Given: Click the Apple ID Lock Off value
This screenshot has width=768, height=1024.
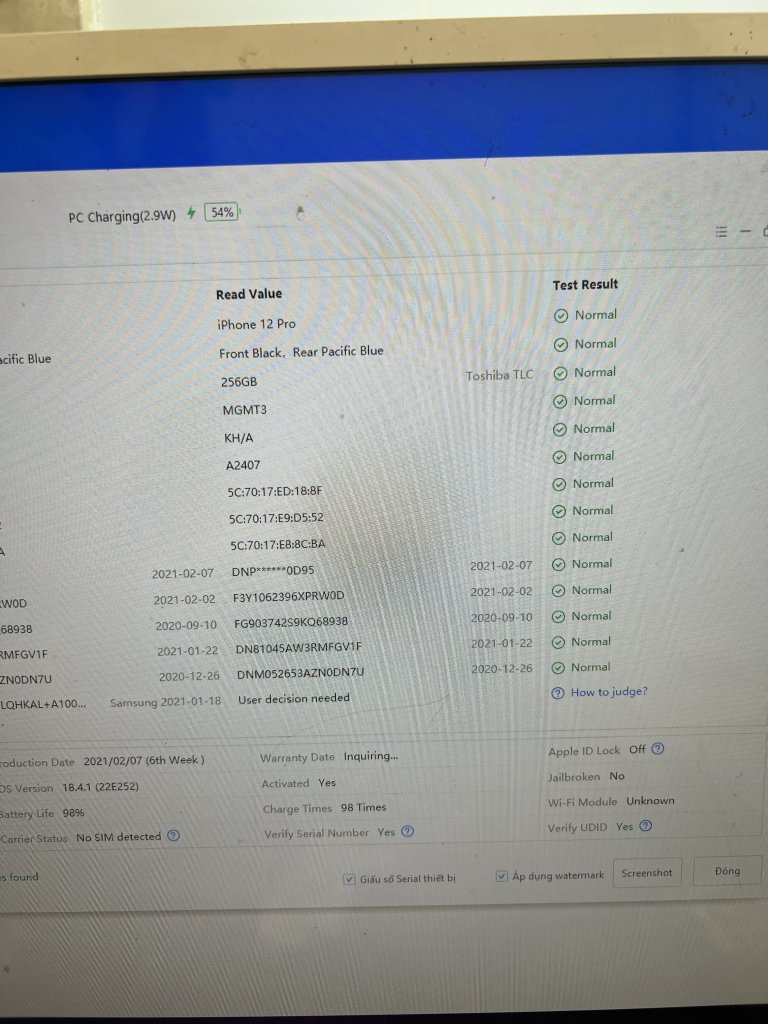Looking at the screenshot, I should (637, 750).
